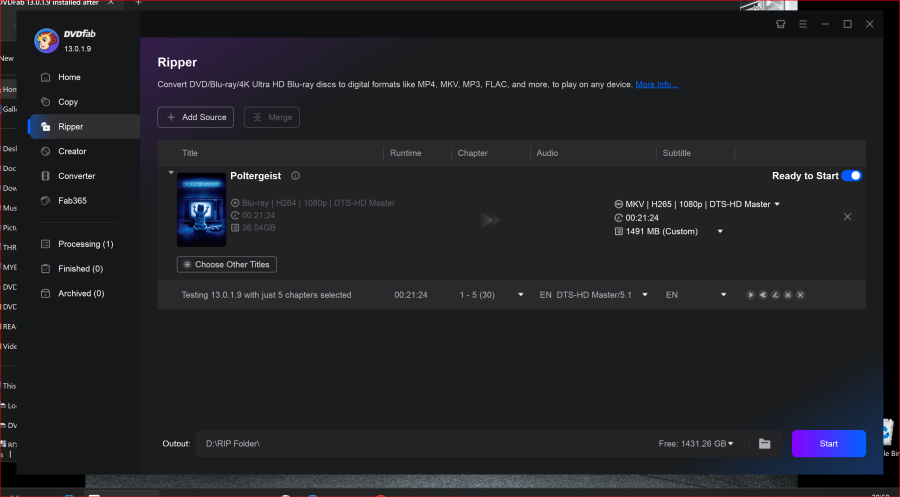Viewport: 900px width, 497px height.
Task: Click the Archived box icon in sidebar
Action: pos(45,293)
